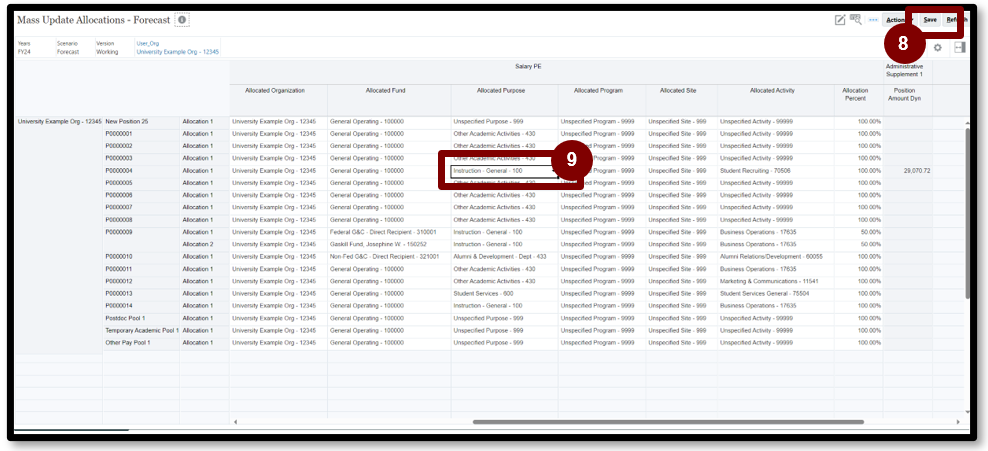Image resolution: width=988 pixels, height=451 pixels.
Task: Toggle the side panel icon
Action: click(x=959, y=48)
